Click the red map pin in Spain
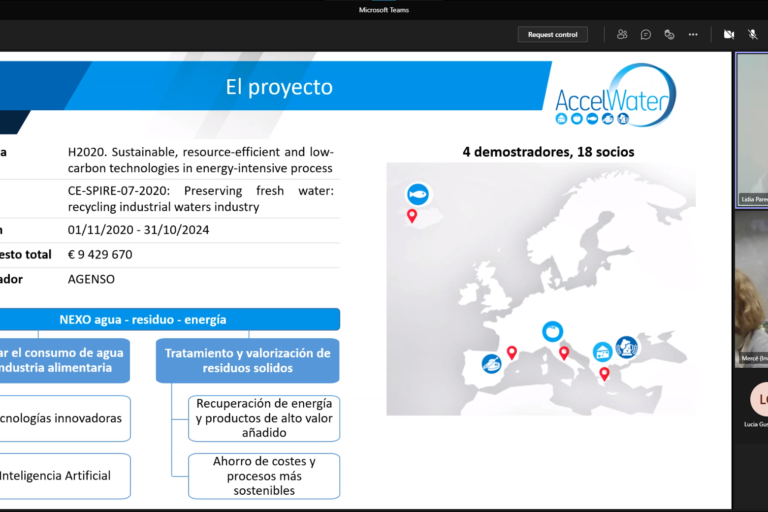The width and height of the screenshot is (768, 512). [512, 352]
